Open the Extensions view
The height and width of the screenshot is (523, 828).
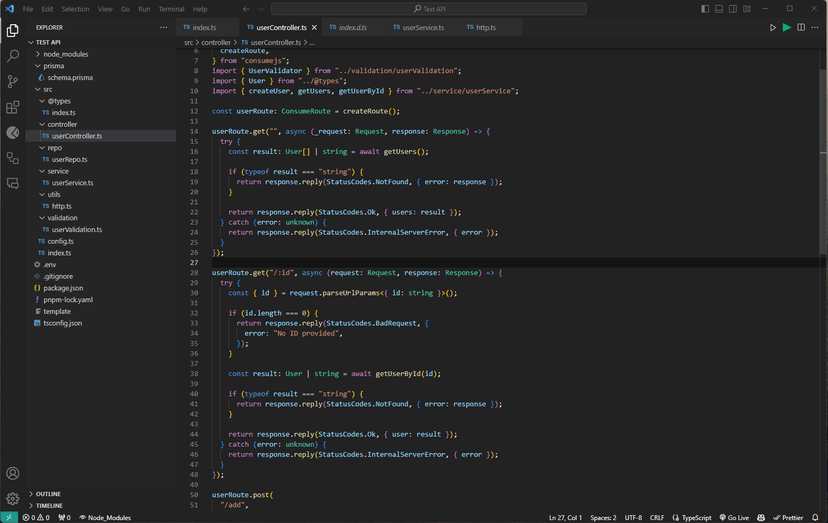[x=13, y=107]
